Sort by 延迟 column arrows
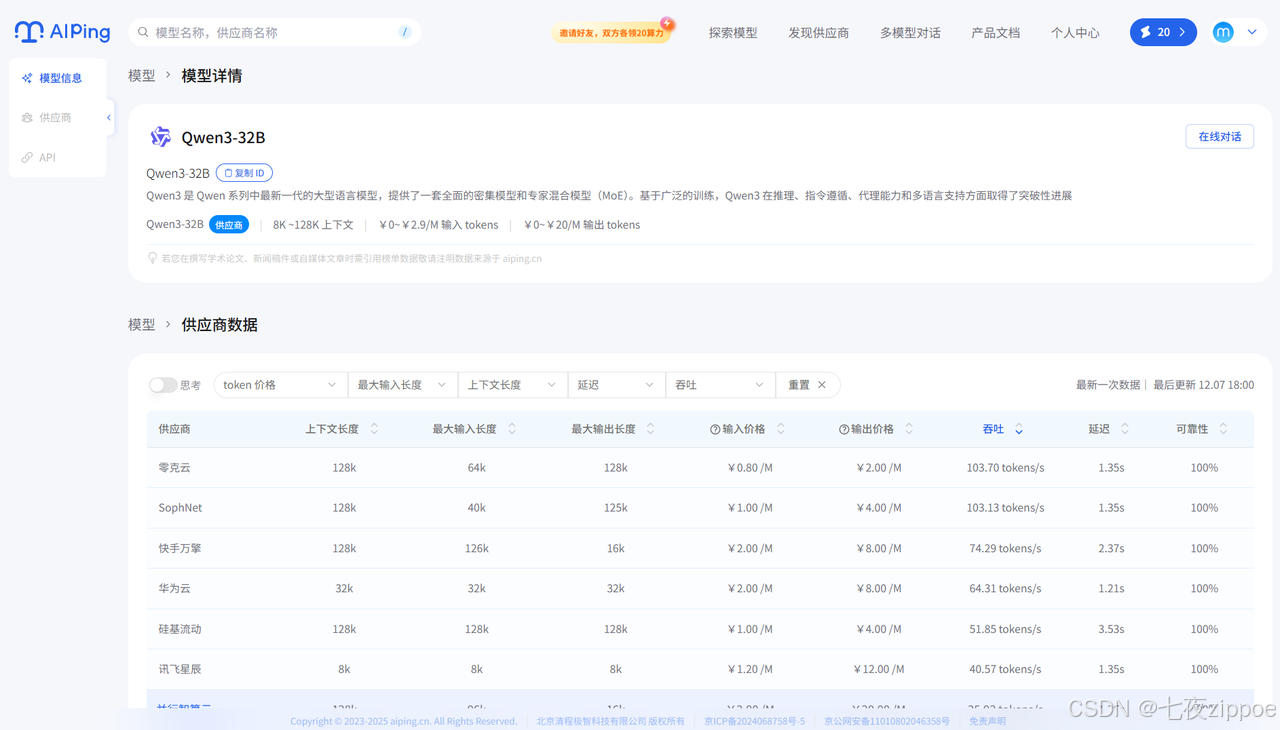 (x=1125, y=429)
